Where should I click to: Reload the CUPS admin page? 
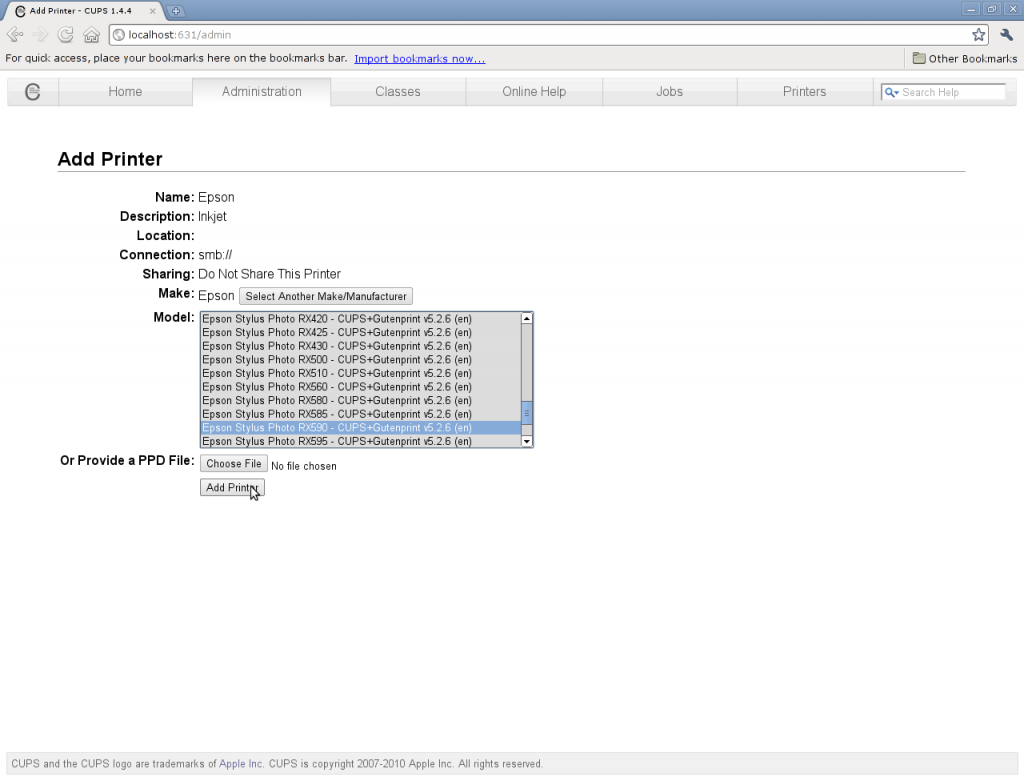pos(65,35)
